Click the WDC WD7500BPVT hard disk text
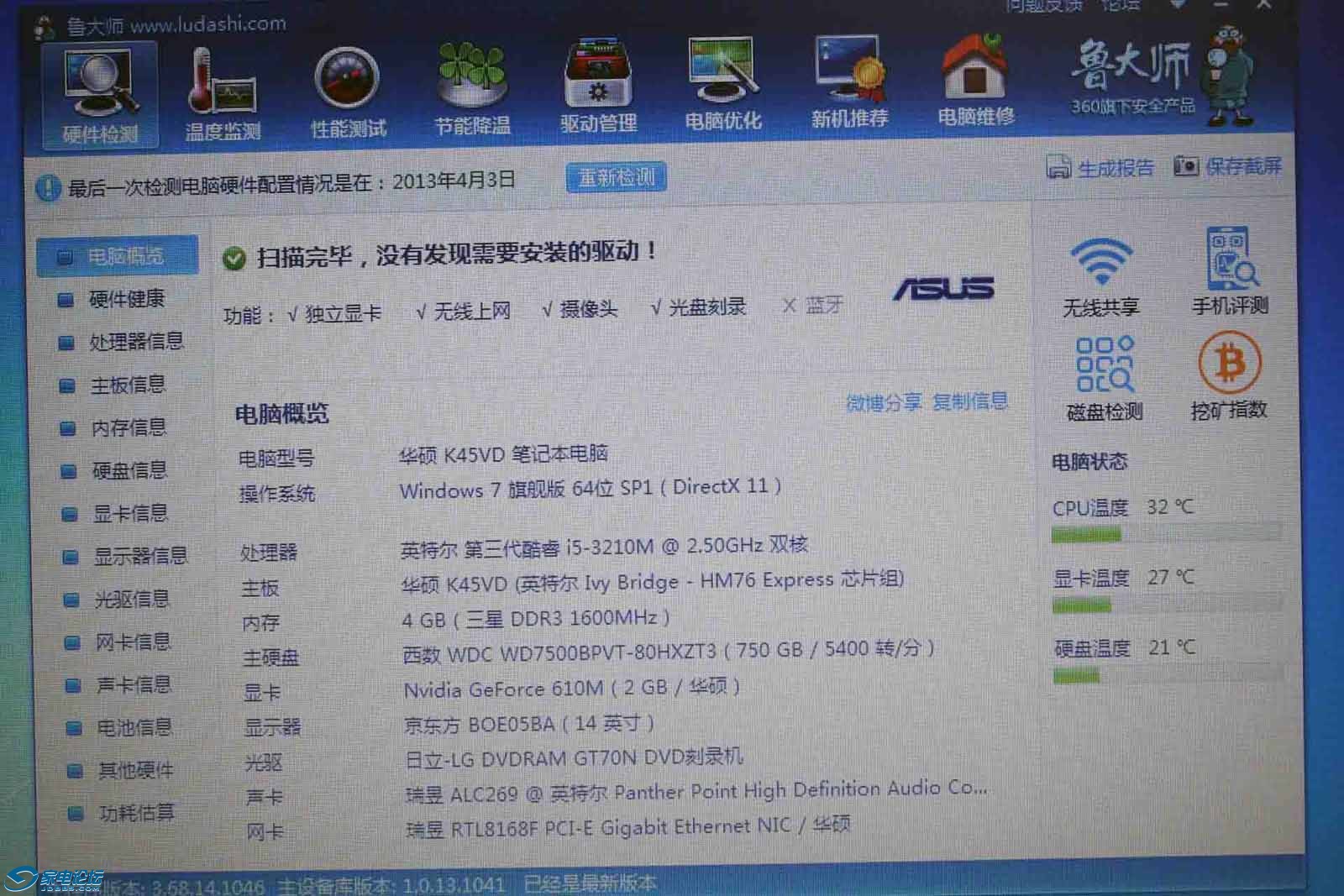 click(669, 650)
